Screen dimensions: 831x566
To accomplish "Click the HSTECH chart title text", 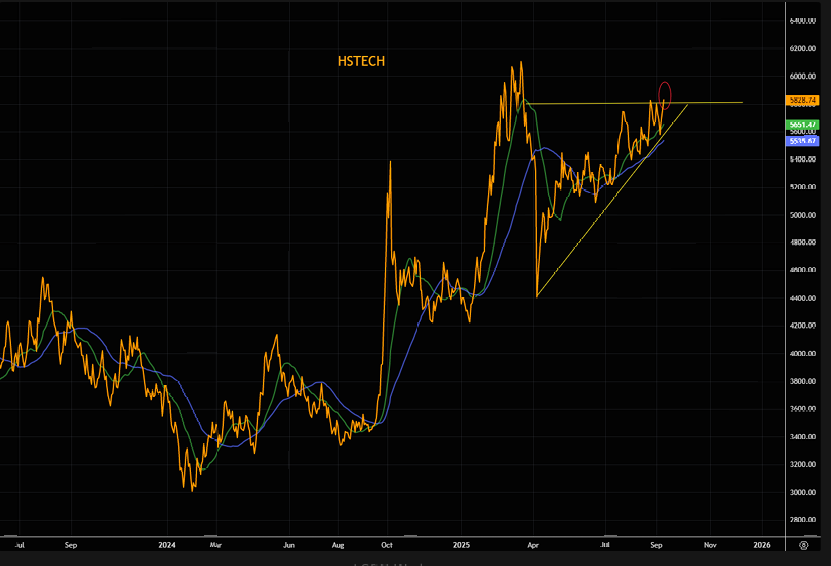I will pos(361,62).
